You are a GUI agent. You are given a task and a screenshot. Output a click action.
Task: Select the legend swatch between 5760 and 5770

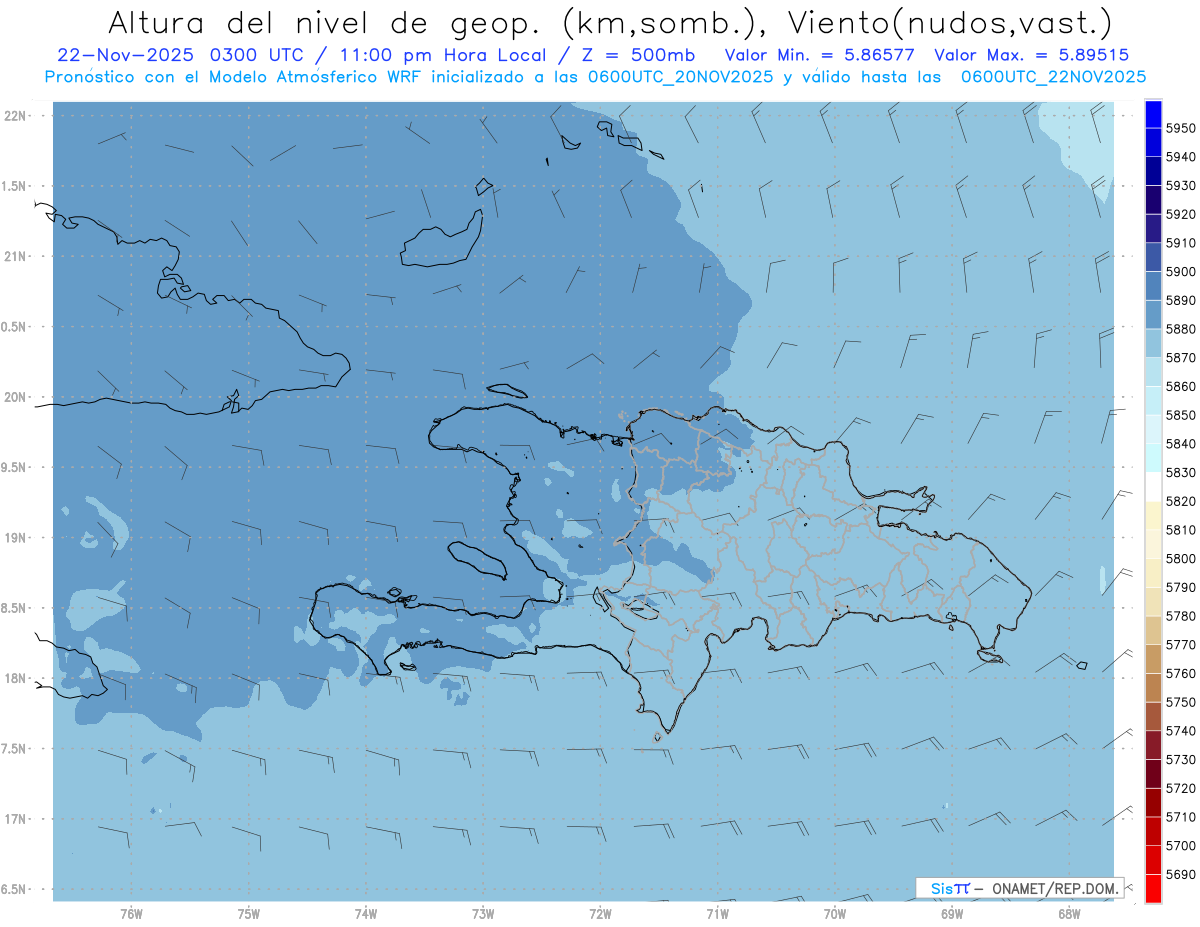coord(1153,659)
